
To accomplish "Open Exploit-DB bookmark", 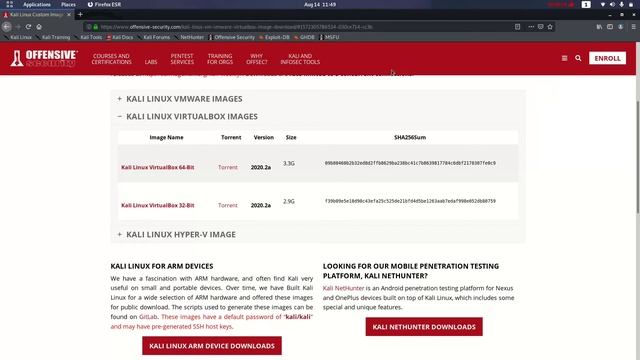I will (x=274, y=37).
